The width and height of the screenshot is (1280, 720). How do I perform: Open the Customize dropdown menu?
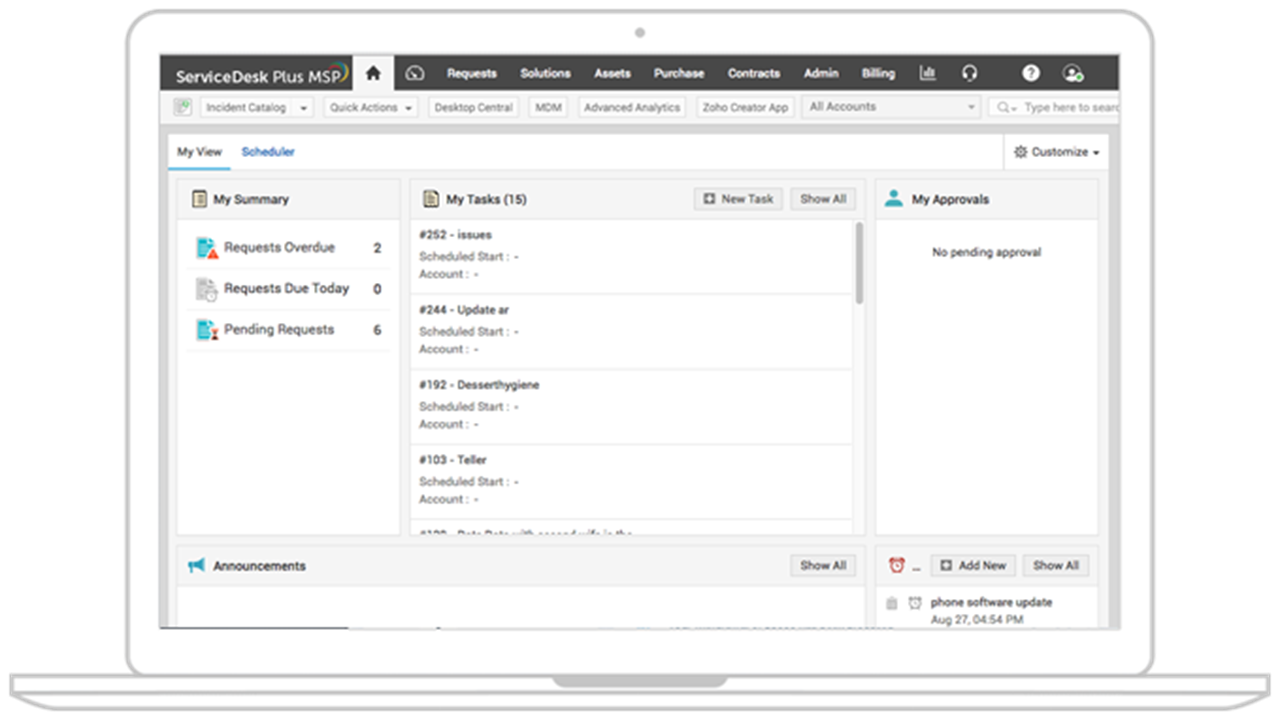pyautogui.click(x=1056, y=152)
